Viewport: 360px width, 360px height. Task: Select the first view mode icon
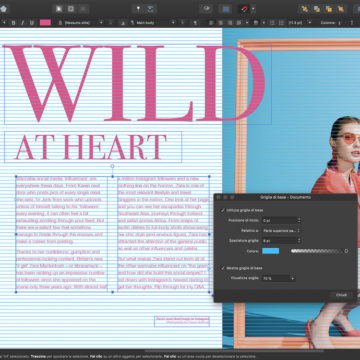[x=59, y=9]
